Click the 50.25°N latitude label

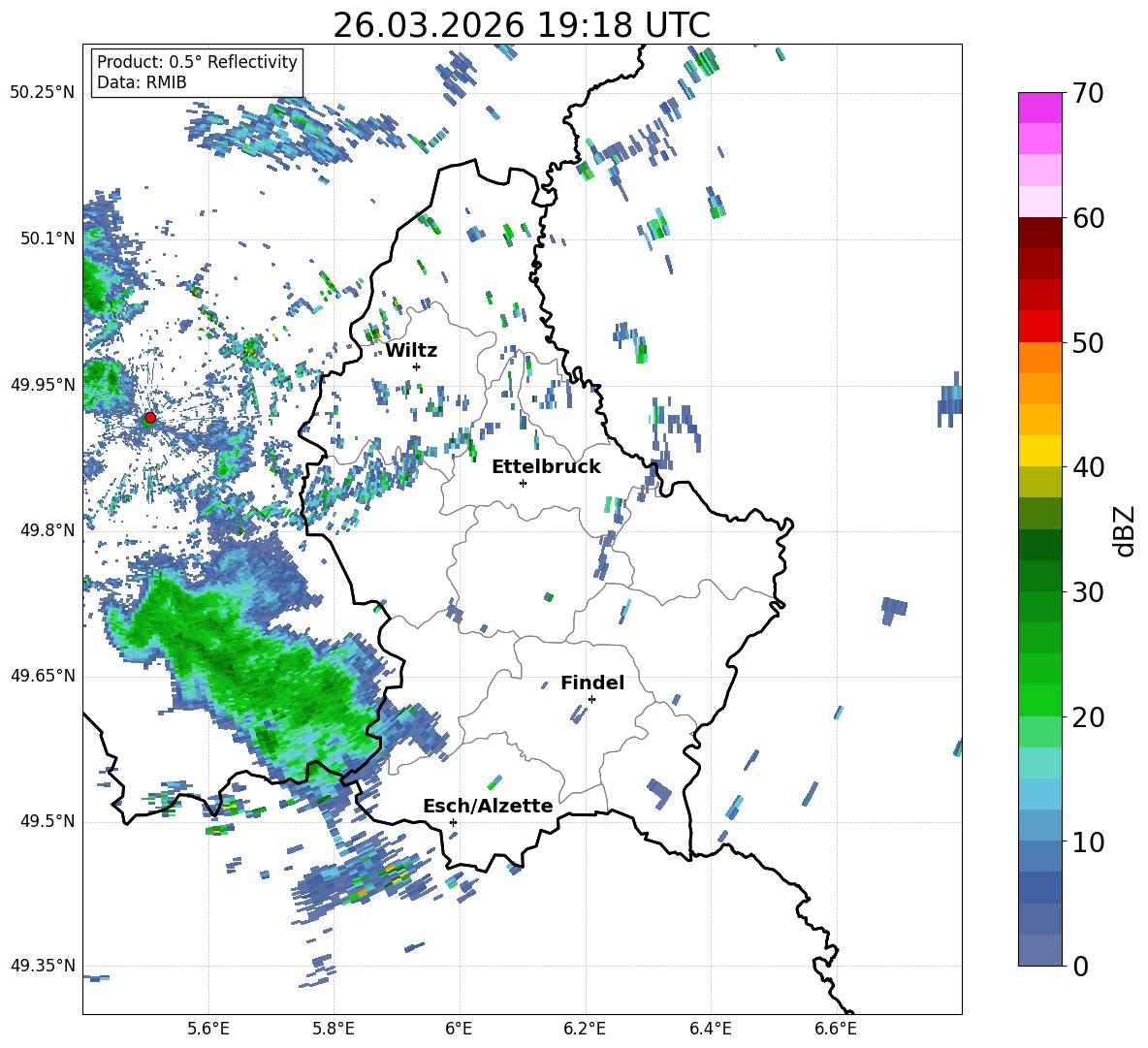click(43, 93)
